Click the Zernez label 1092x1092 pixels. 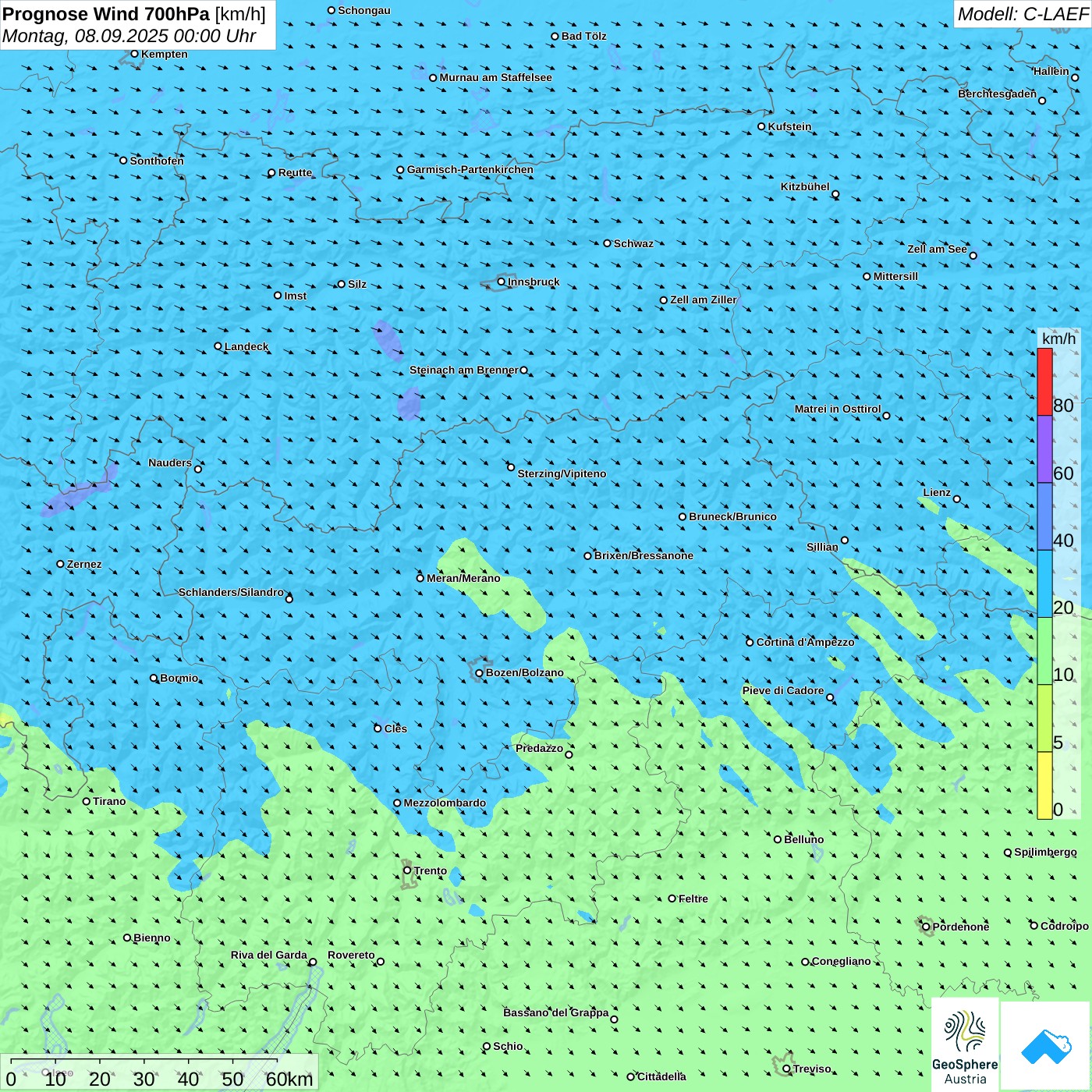(x=84, y=564)
